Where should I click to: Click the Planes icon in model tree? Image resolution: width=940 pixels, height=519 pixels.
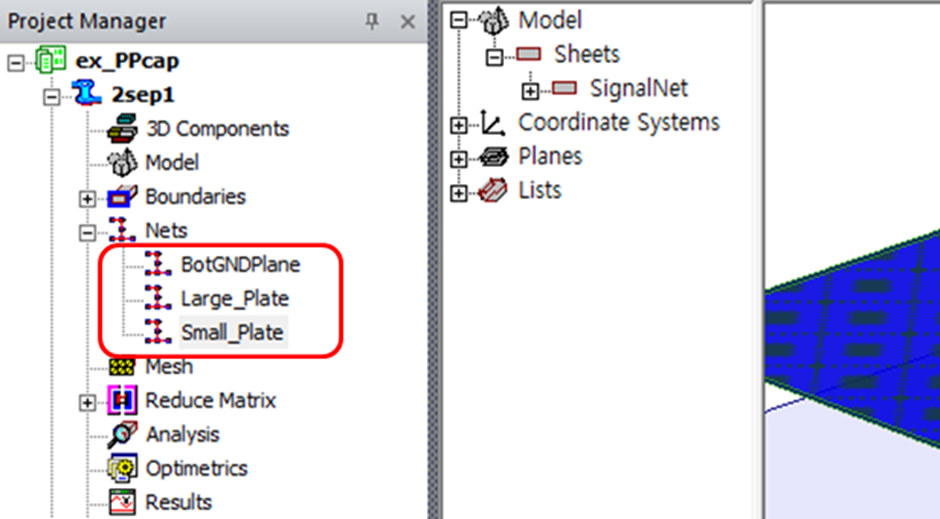[x=493, y=157]
